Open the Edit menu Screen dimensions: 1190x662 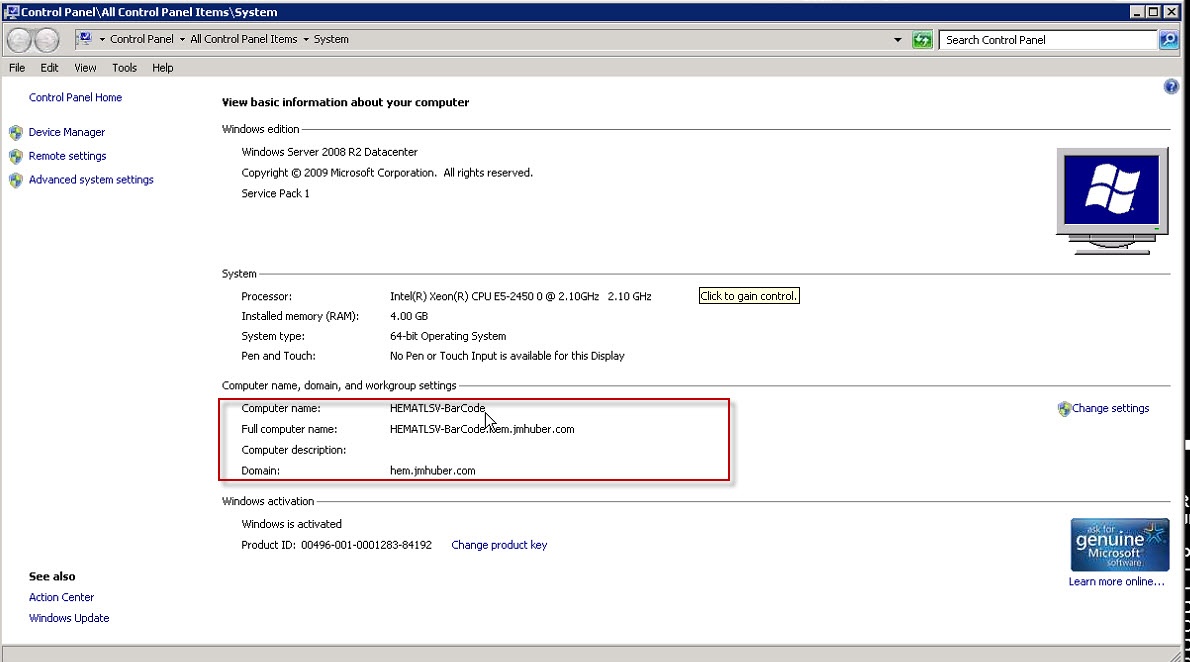coord(49,68)
